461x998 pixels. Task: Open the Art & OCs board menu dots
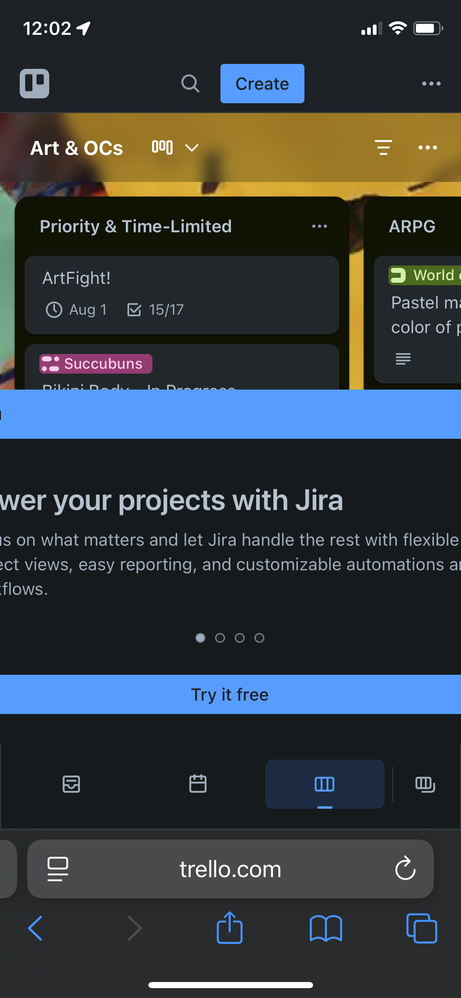pyautogui.click(x=427, y=148)
